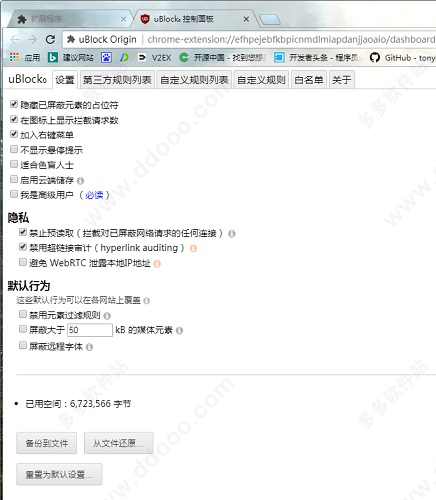The width and height of the screenshot is (436, 500).
Task: Toggle 隐藏已屏蔽元素的占位符 checkbox
Action: pyautogui.click(x=14, y=104)
